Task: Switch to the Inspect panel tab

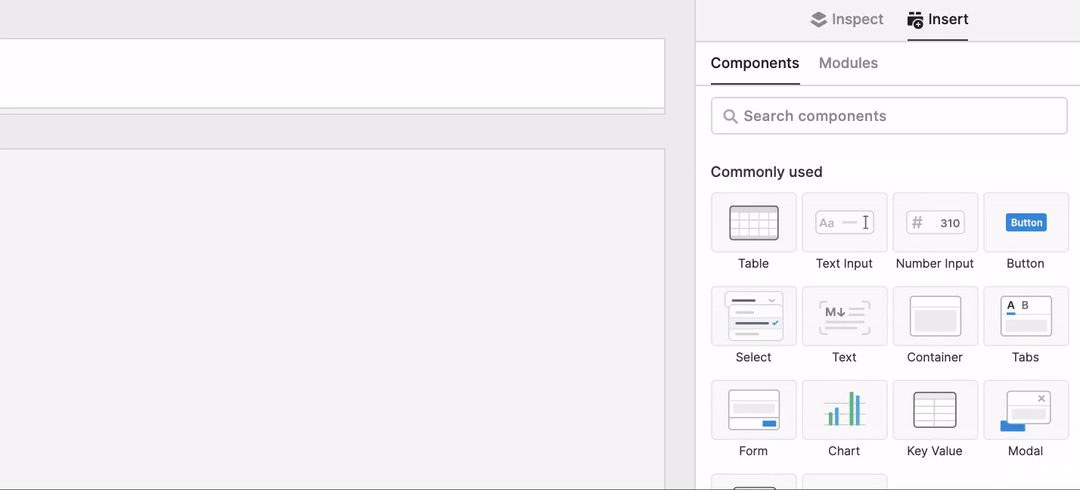Action: click(847, 19)
